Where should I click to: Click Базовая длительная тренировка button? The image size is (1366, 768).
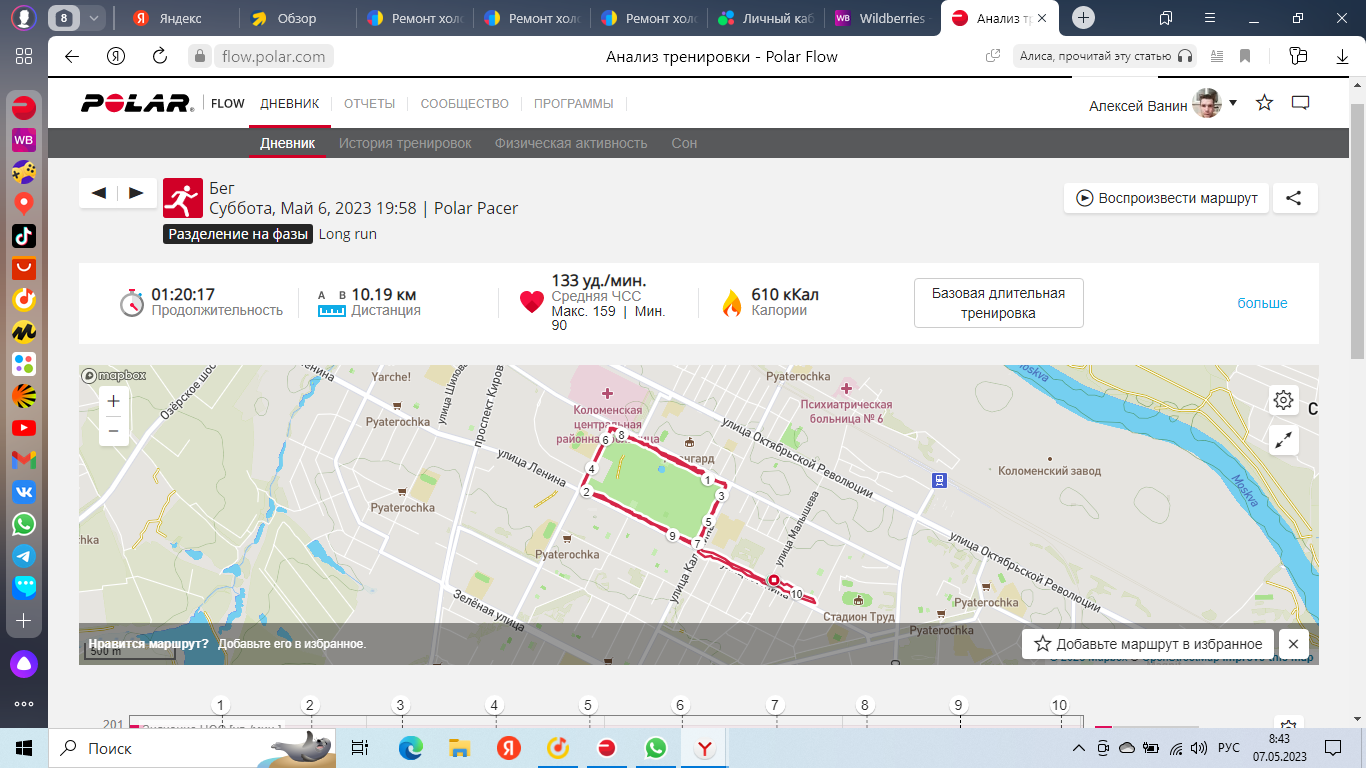coord(999,303)
